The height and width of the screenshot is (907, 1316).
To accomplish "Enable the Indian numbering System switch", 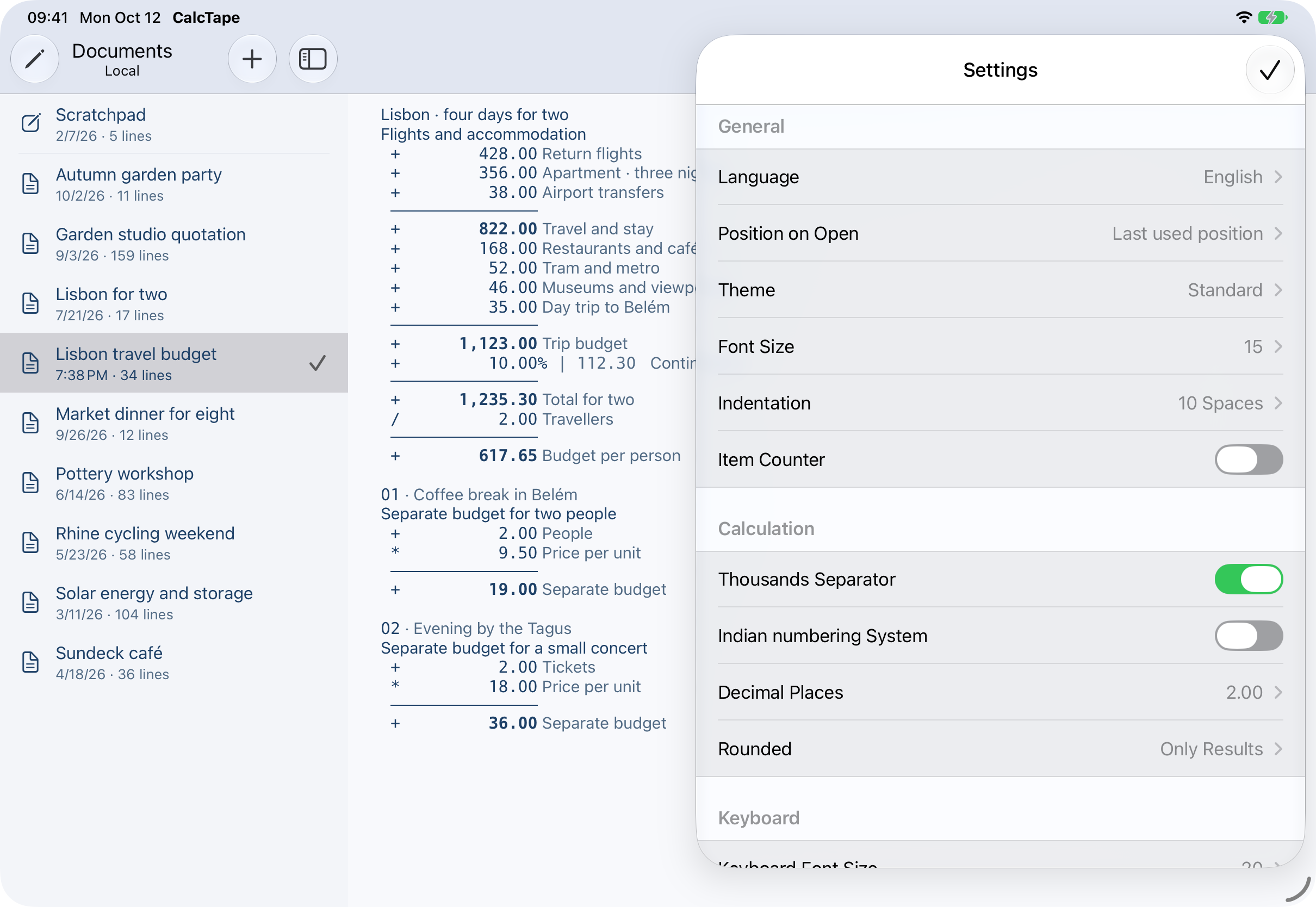I will coord(1249,636).
